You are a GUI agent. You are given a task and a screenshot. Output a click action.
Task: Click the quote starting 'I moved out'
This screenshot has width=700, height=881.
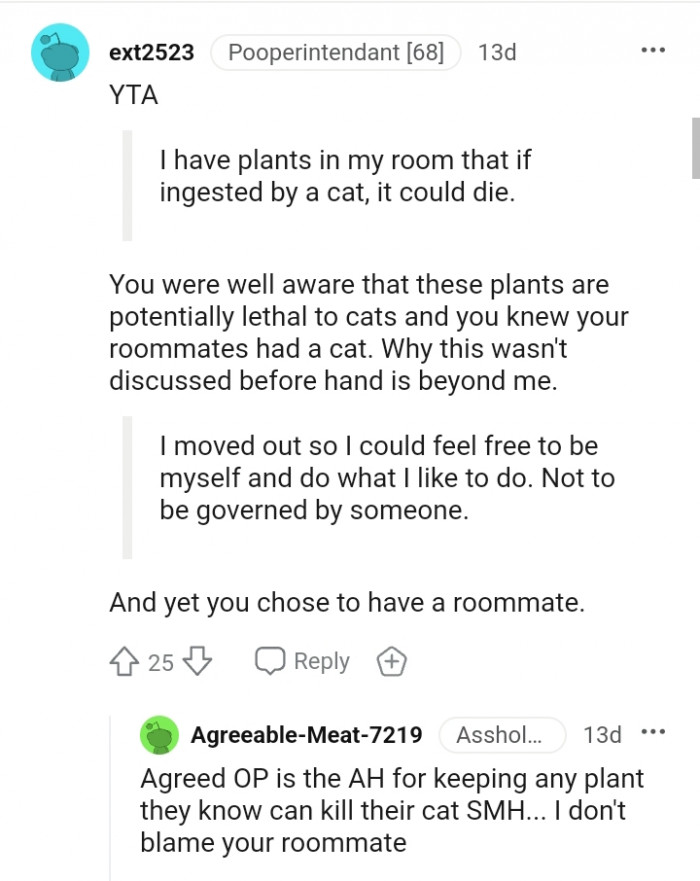tap(385, 478)
